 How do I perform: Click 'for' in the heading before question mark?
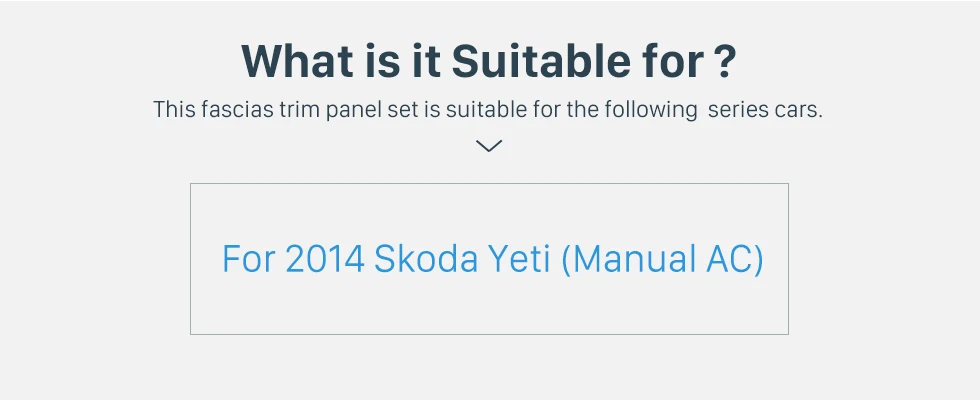674,61
